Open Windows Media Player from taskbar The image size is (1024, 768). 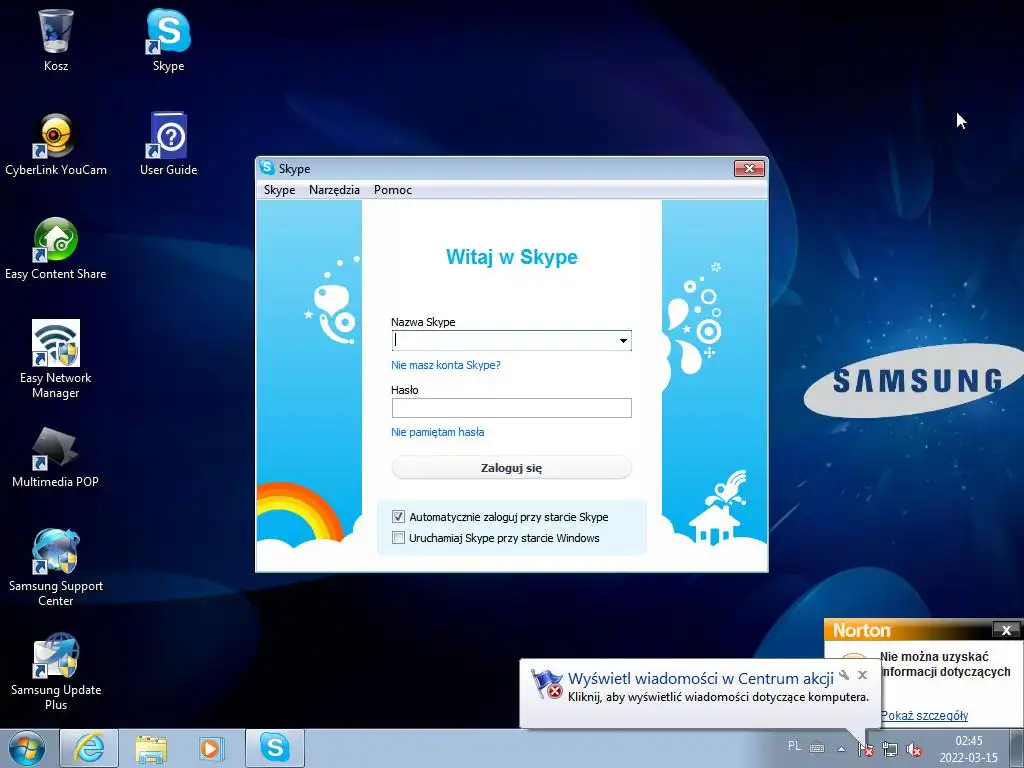tap(212, 748)
